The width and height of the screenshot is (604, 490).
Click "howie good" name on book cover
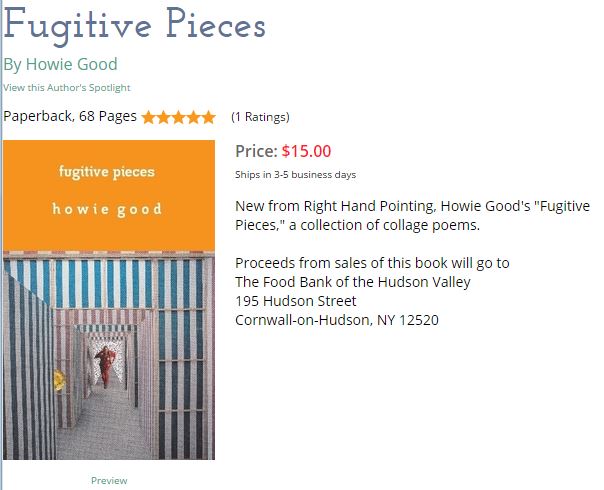[107, 209]
